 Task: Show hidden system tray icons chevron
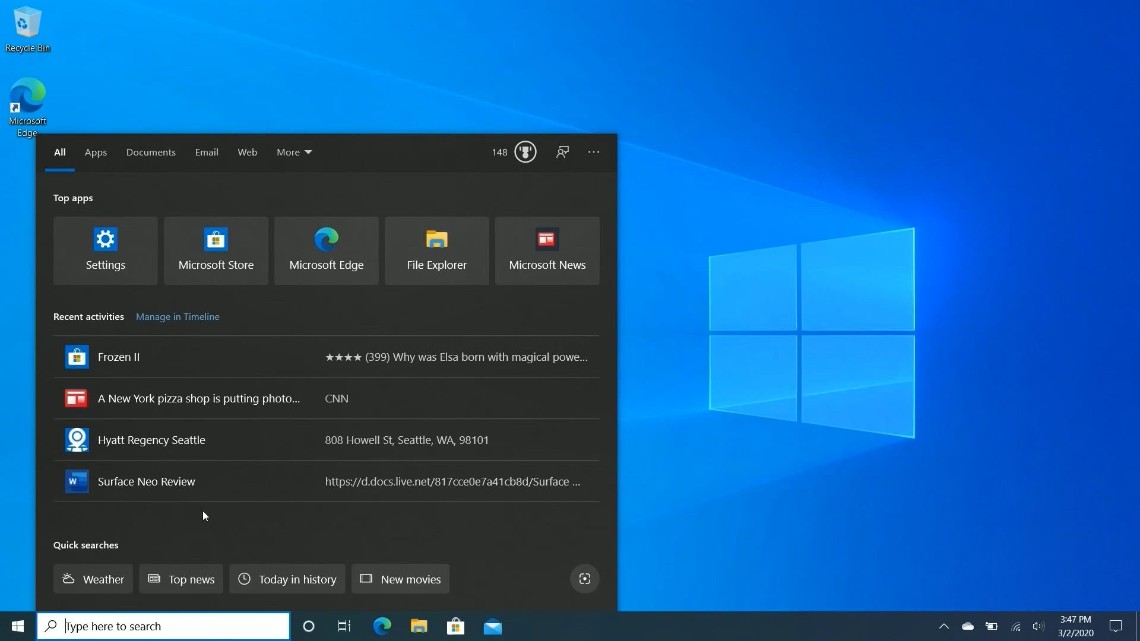(943, 627)
